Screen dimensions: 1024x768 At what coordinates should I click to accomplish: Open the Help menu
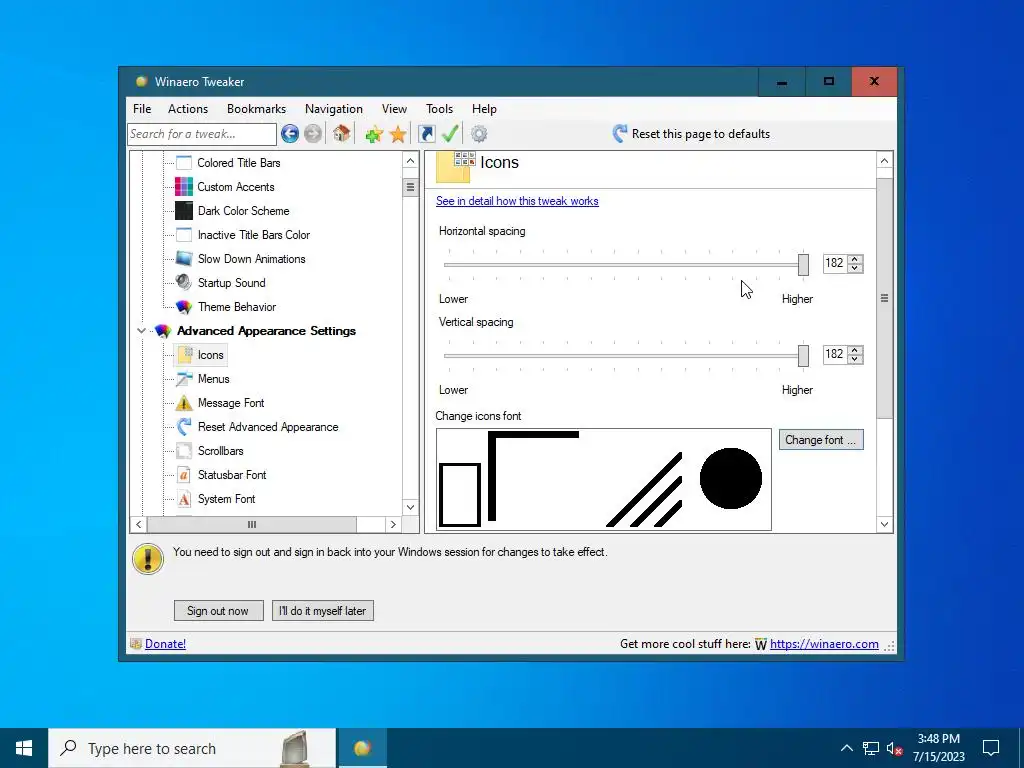click(x=485, y=109)
